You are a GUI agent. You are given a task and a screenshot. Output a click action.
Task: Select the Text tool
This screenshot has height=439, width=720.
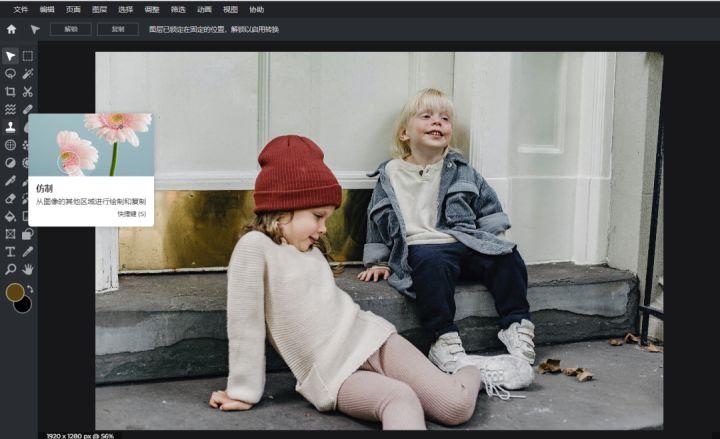click(10, 252)
